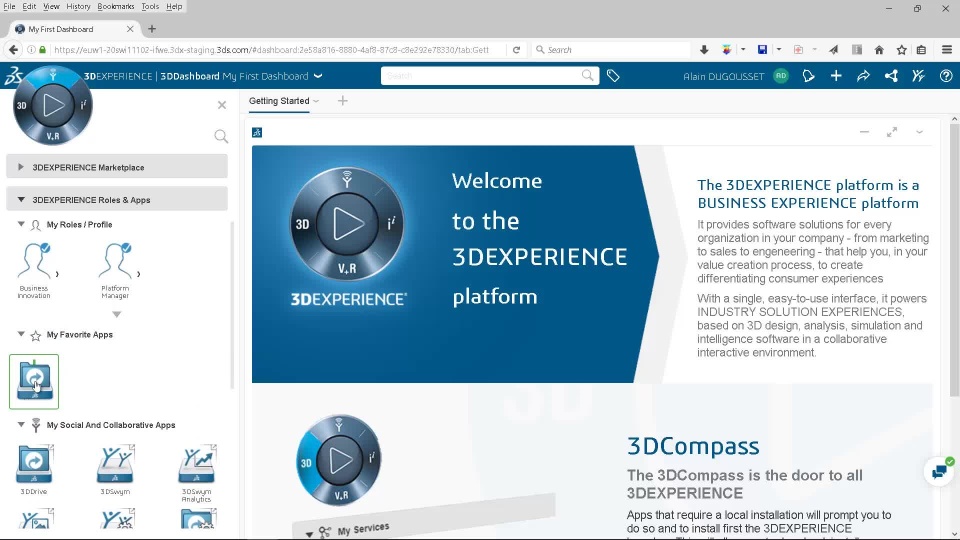Close the My First Dashboard browser tab
Viewport: 960px width, 540px height.
(x=130, y=29)
